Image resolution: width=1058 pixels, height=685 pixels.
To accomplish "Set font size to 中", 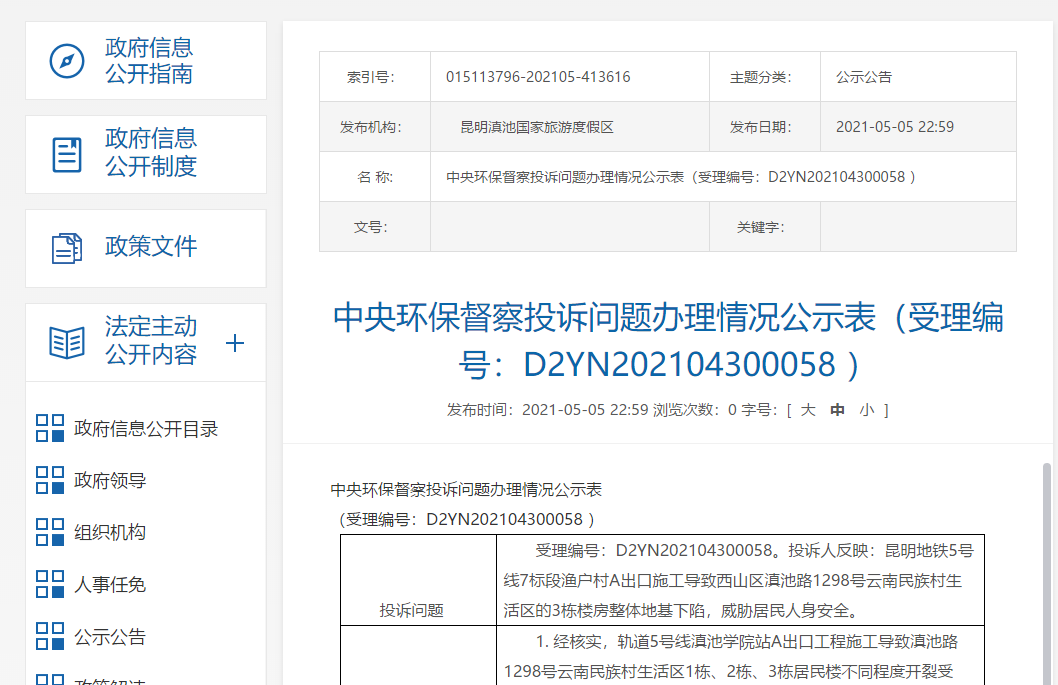I will coord(837,410).
